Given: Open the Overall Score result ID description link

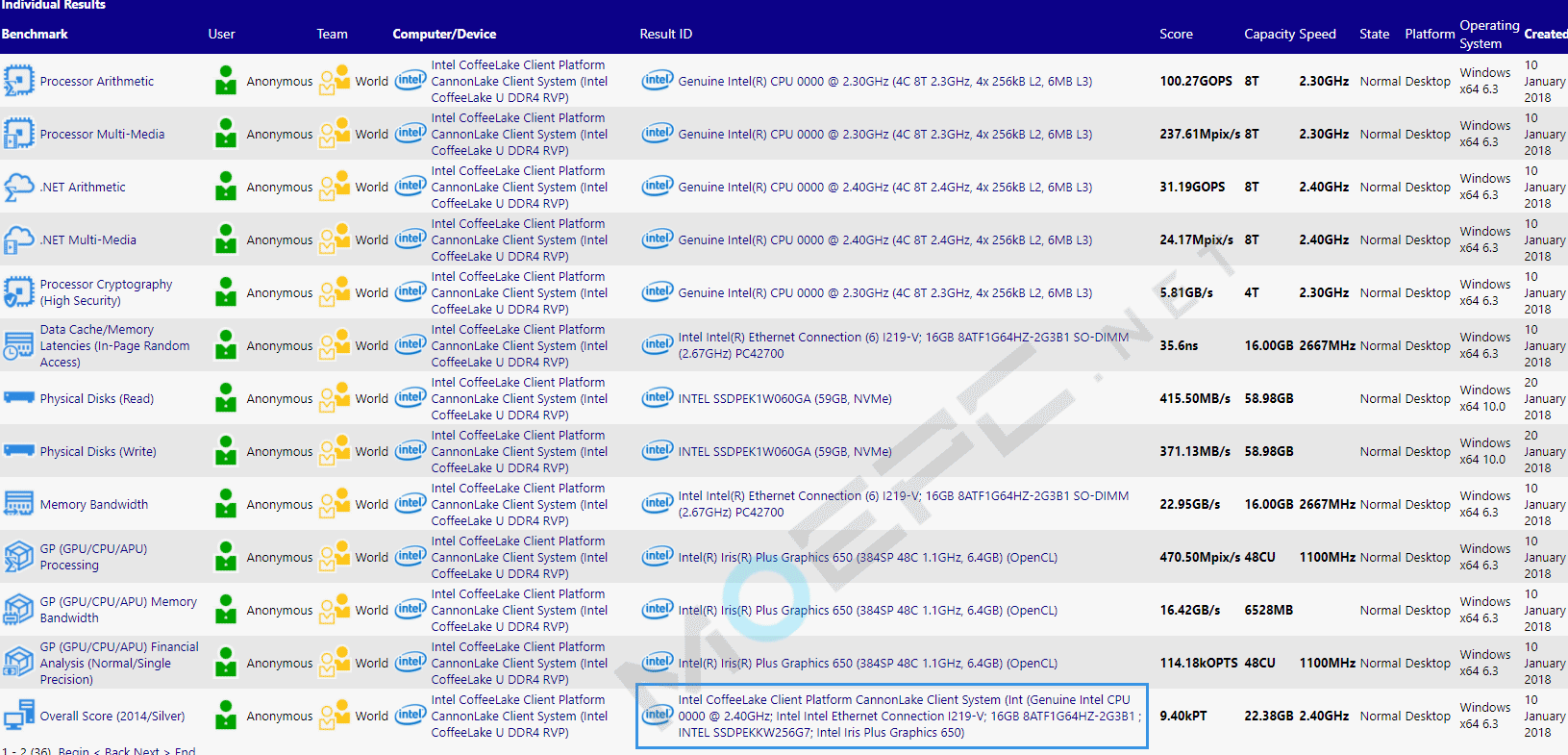Looking at the screenshot, I should coord(909,716).
